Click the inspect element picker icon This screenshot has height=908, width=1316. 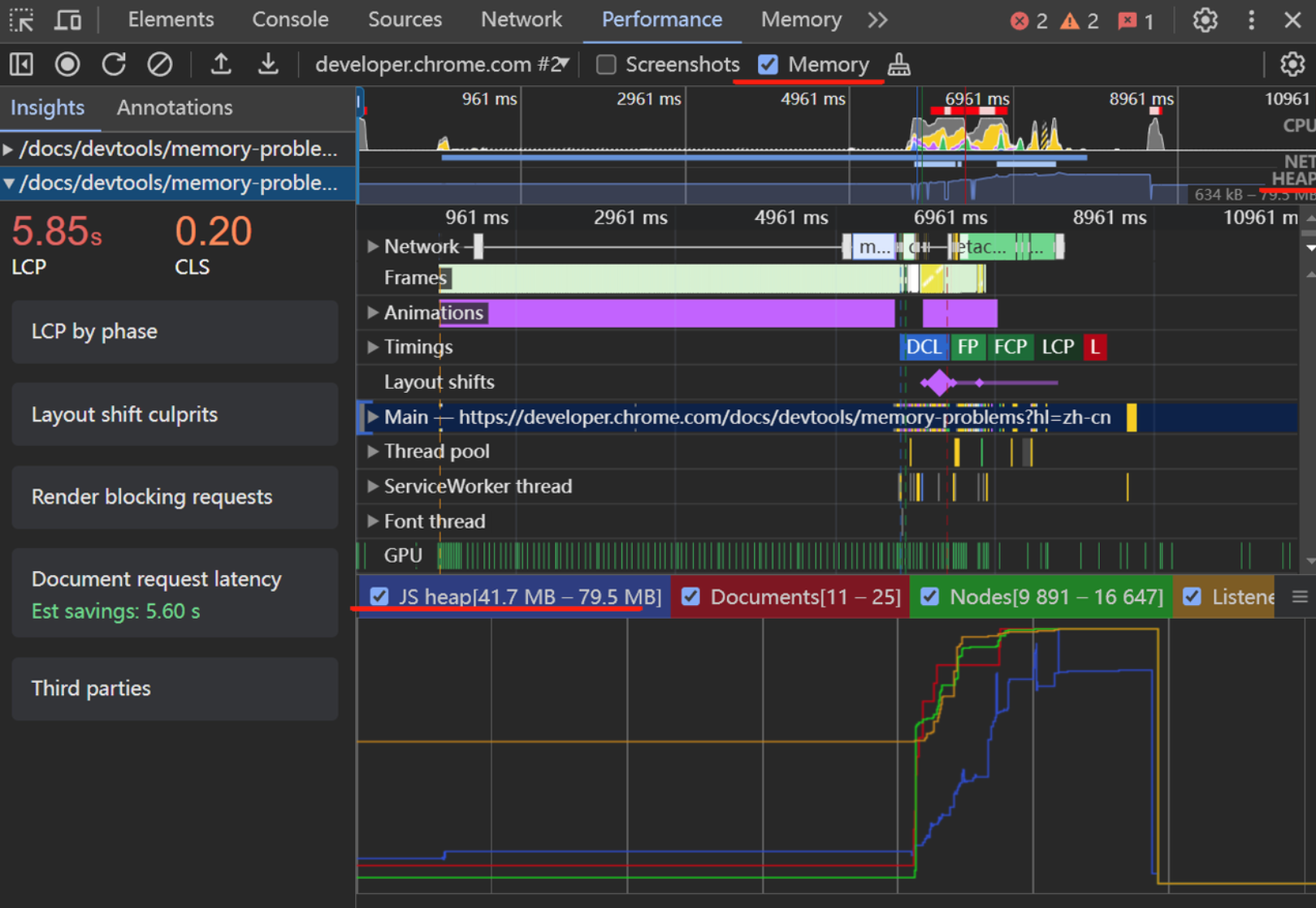pos(22,19)
